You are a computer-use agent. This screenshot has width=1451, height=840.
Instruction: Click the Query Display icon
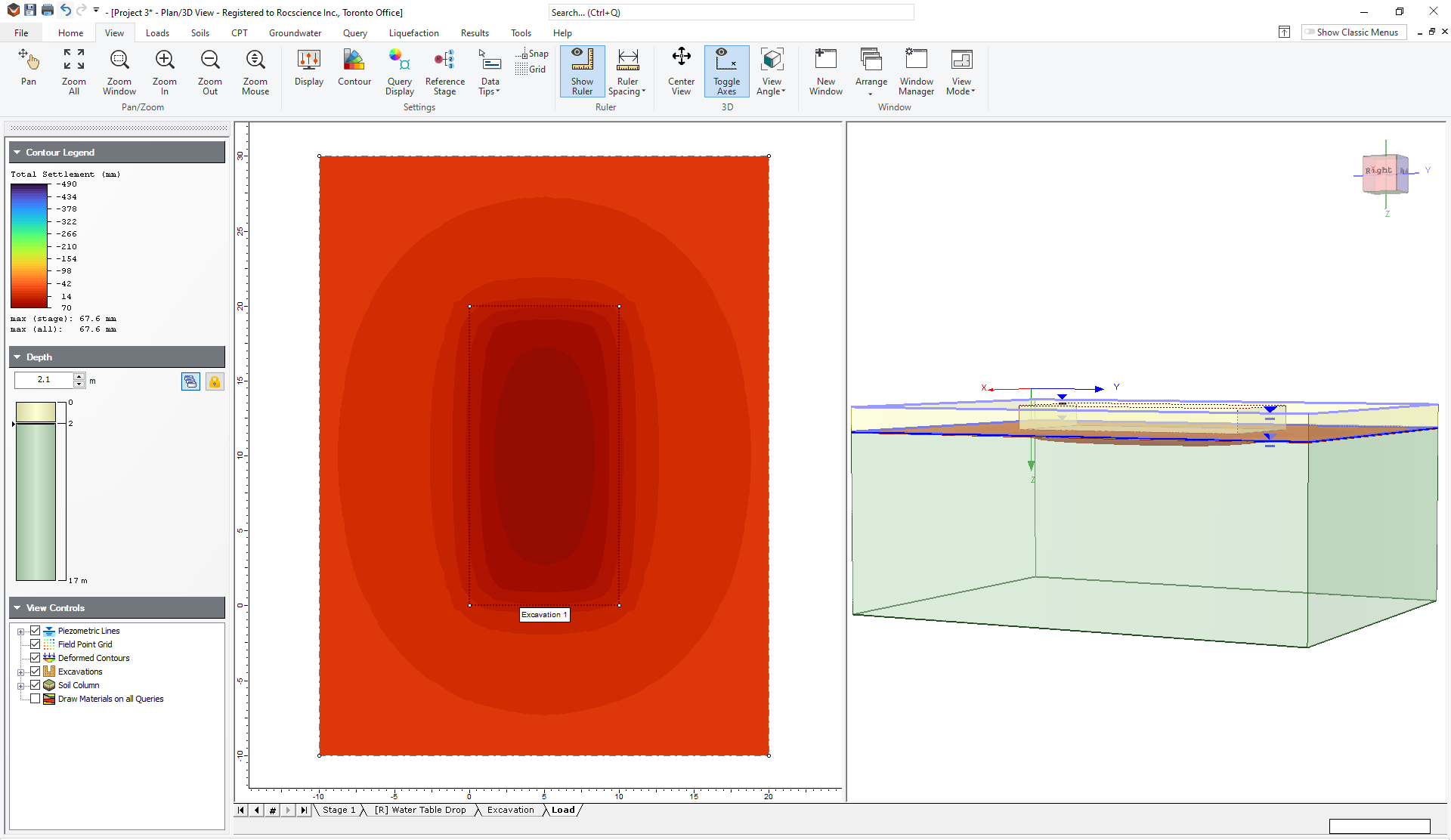(399, 72)
